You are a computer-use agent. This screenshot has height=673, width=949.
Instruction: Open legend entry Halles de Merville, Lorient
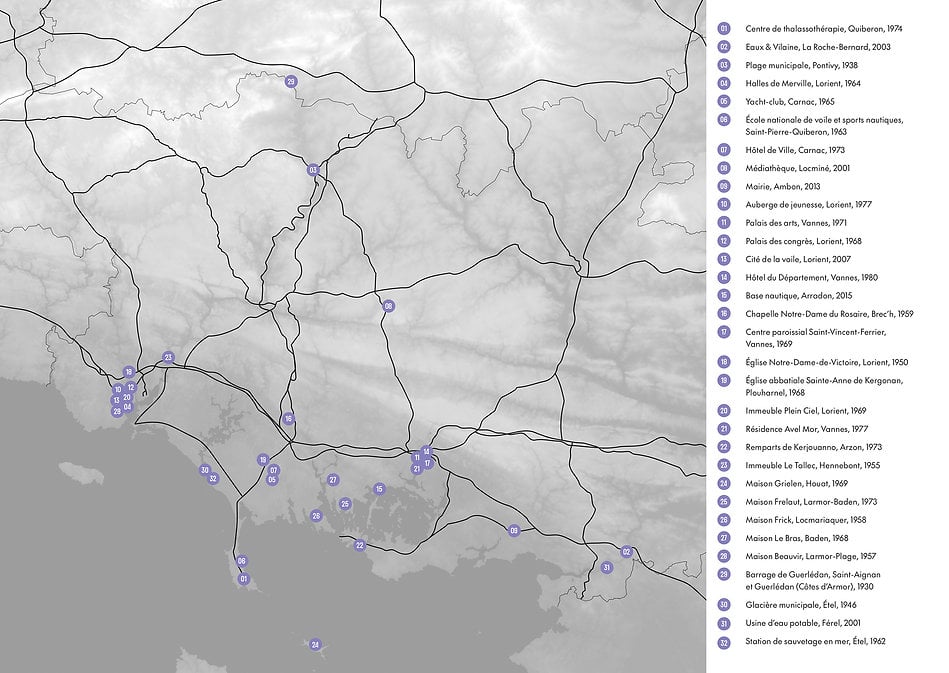pos(803,83)
